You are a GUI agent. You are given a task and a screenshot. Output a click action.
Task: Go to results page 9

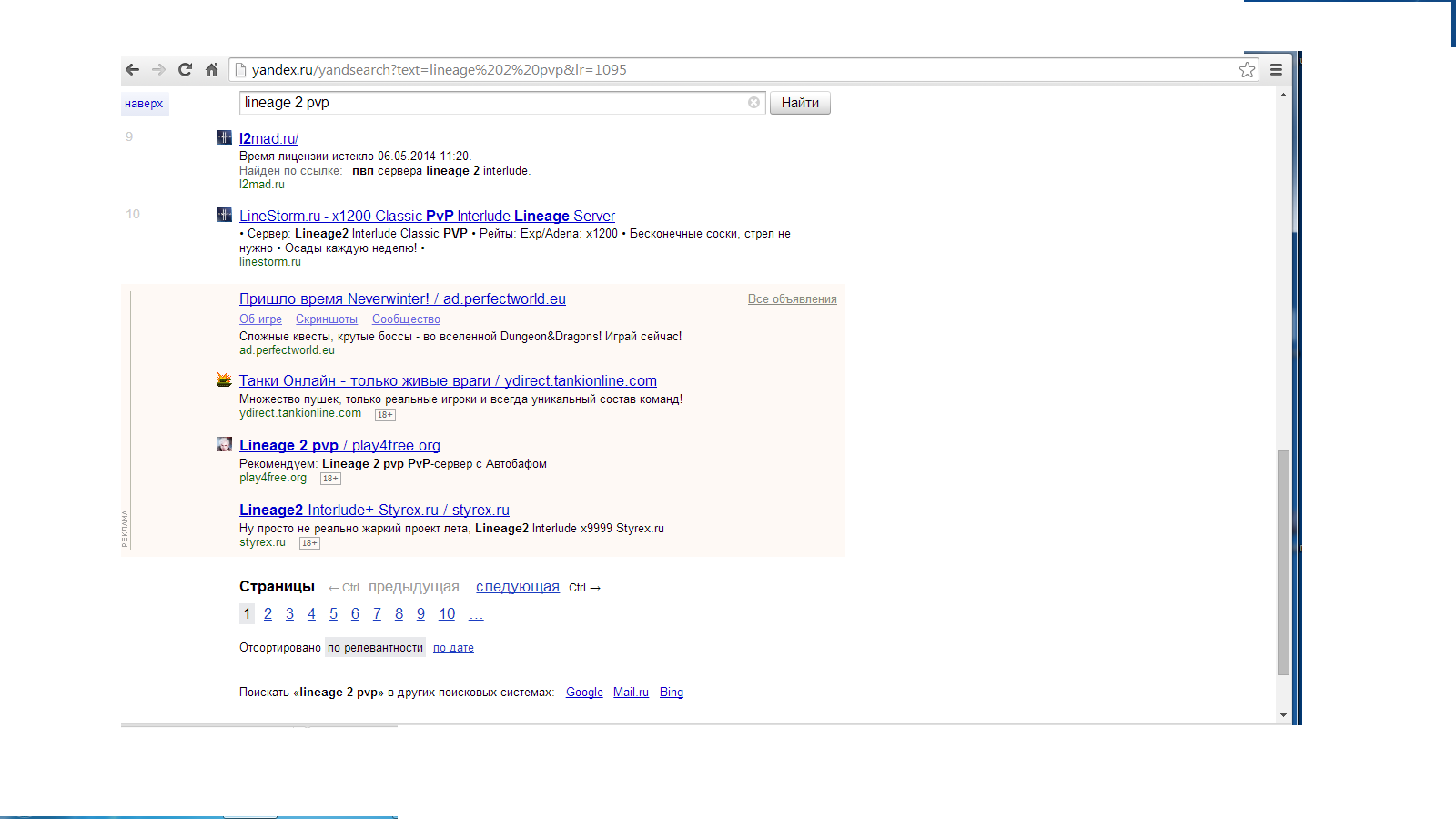coord(420,614)
